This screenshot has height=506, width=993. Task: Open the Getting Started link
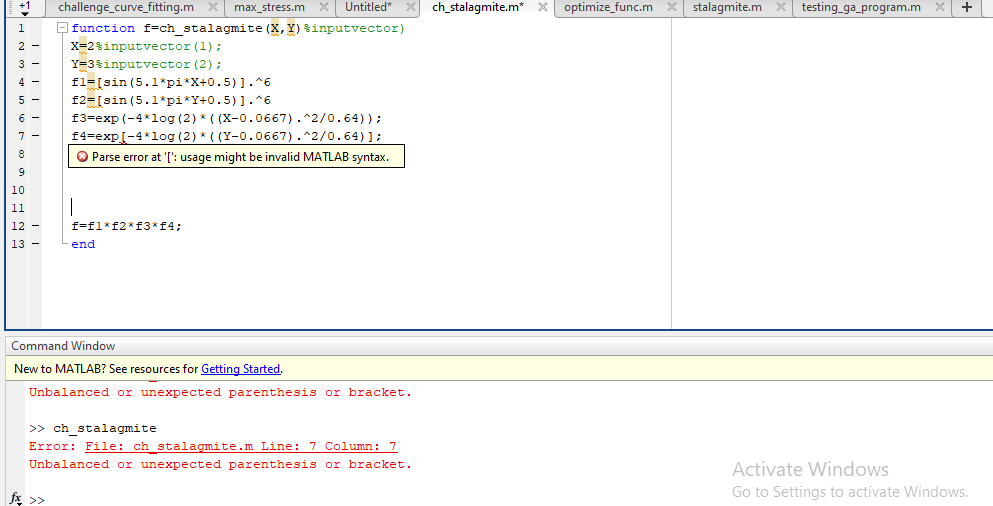point(240,369)
